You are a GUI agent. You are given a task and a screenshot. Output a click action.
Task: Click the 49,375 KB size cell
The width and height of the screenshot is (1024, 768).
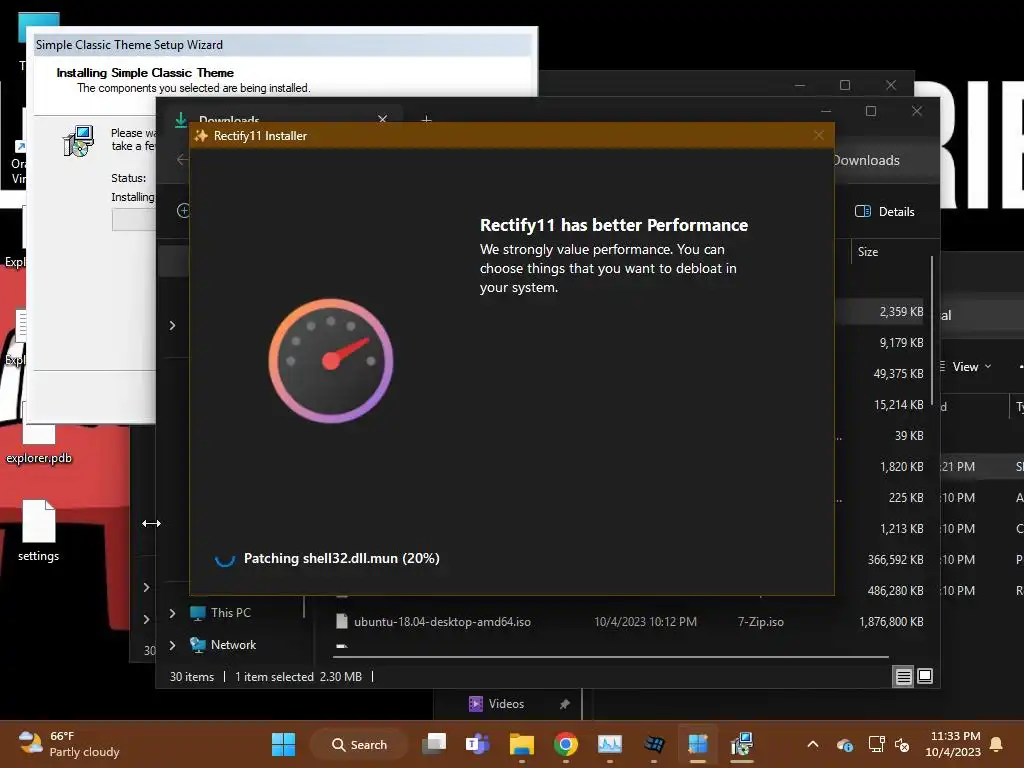pos(899,374)
